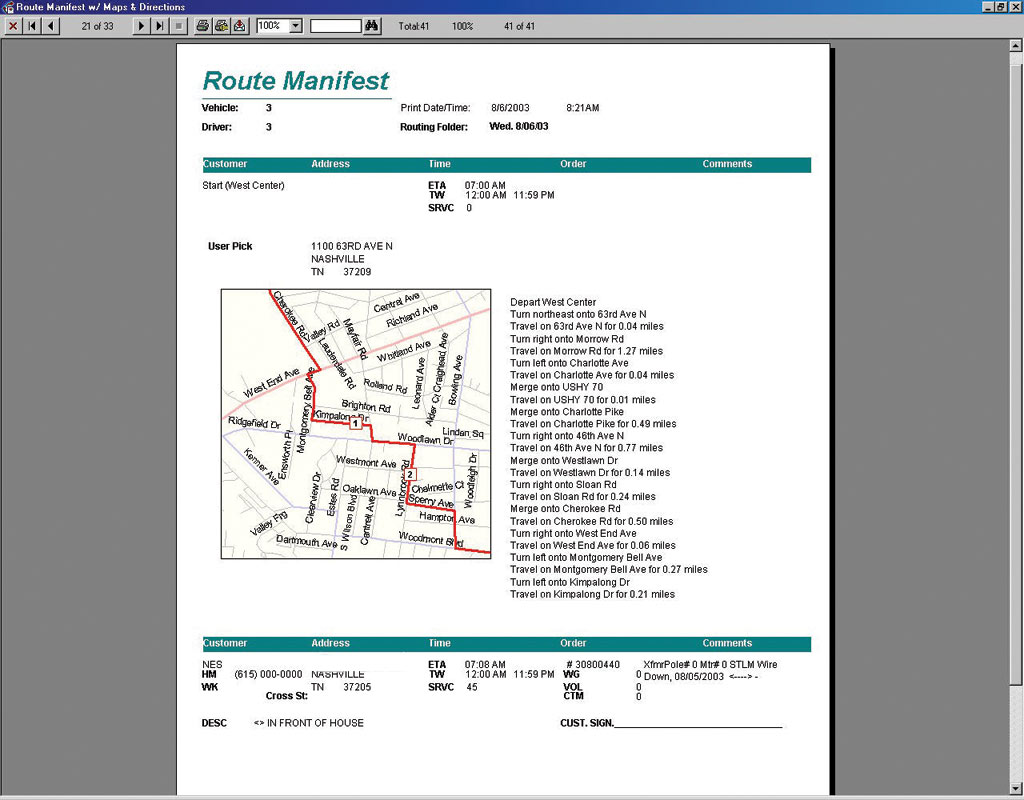
Task: Click the scrollbar up arrow
Action: coord(1016,46)
